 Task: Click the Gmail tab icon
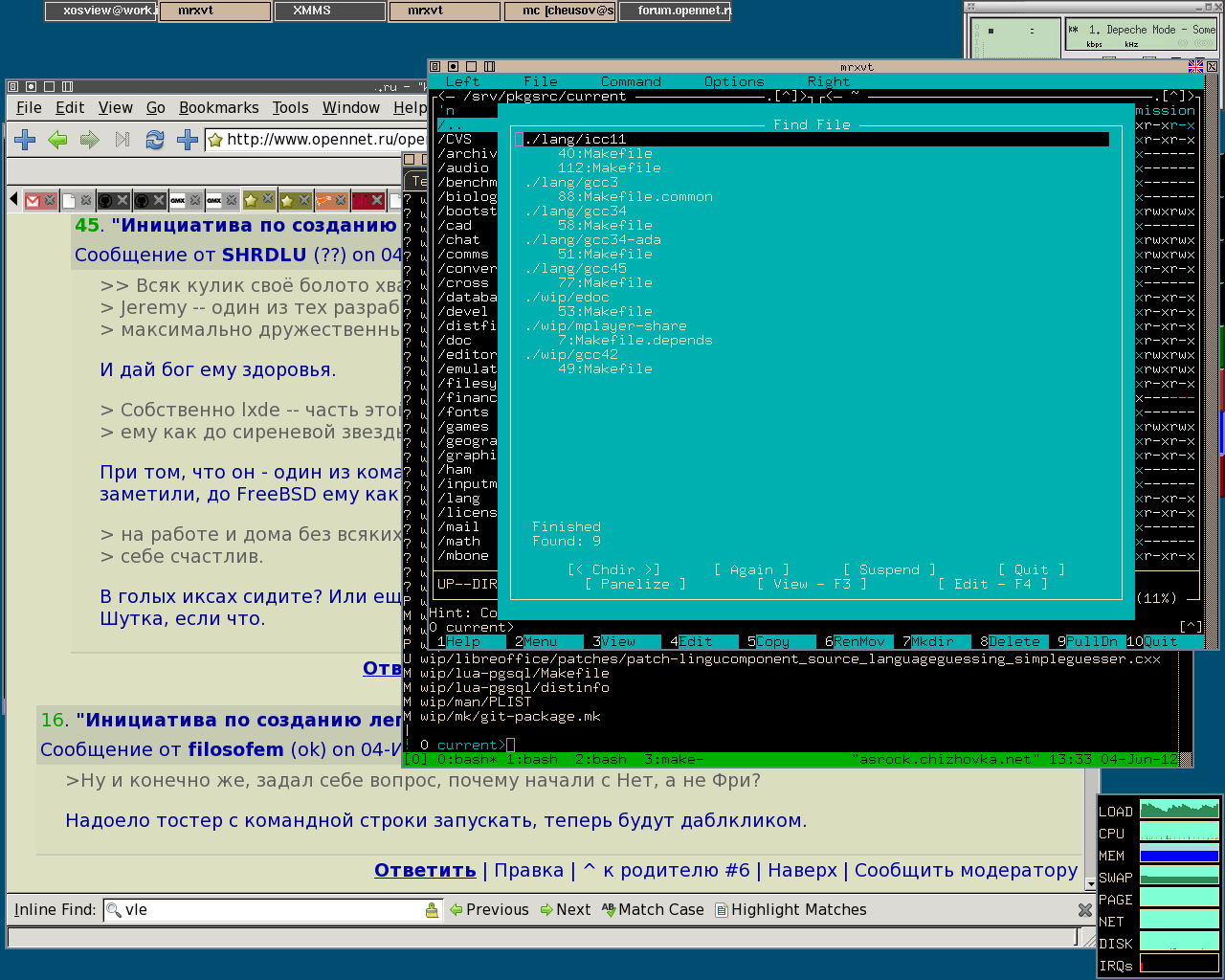(x=33, y=200)
